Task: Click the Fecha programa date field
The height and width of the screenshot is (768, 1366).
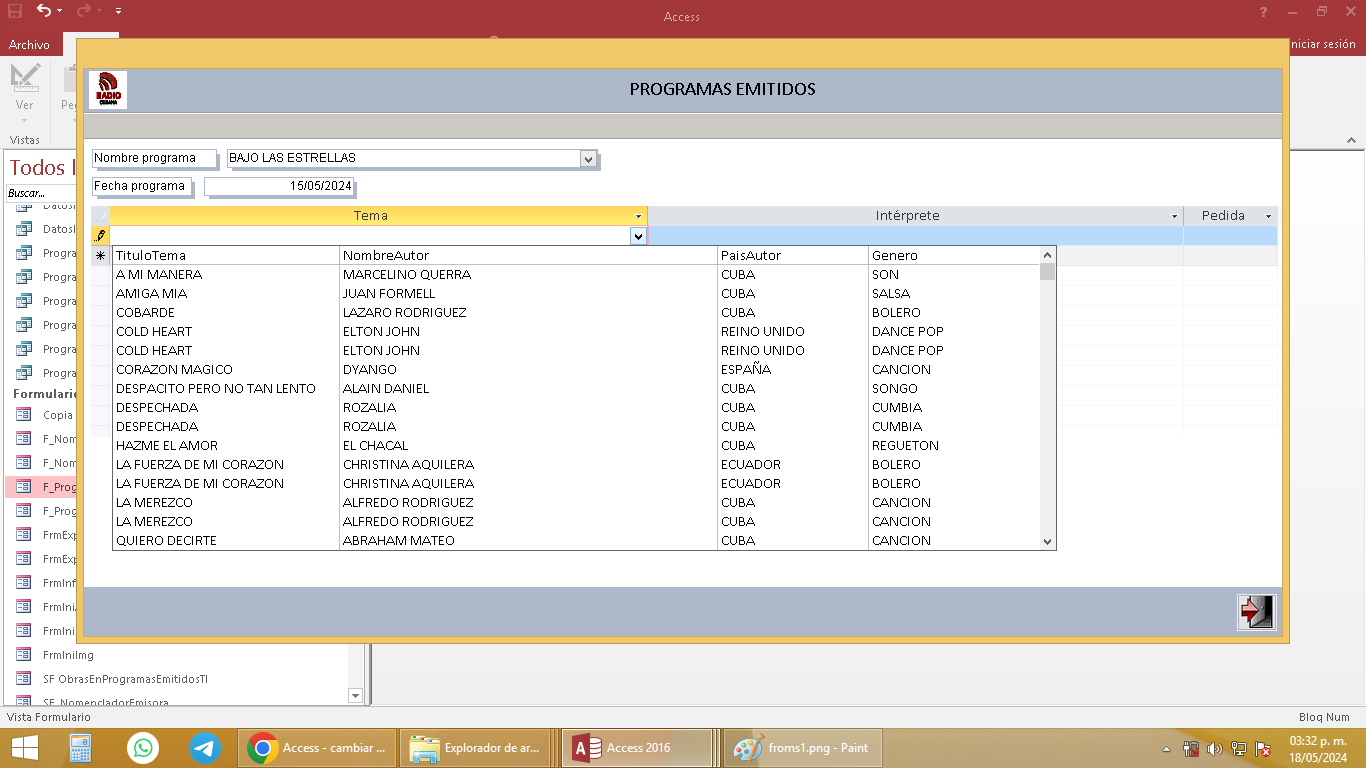Action: [279, 186]
